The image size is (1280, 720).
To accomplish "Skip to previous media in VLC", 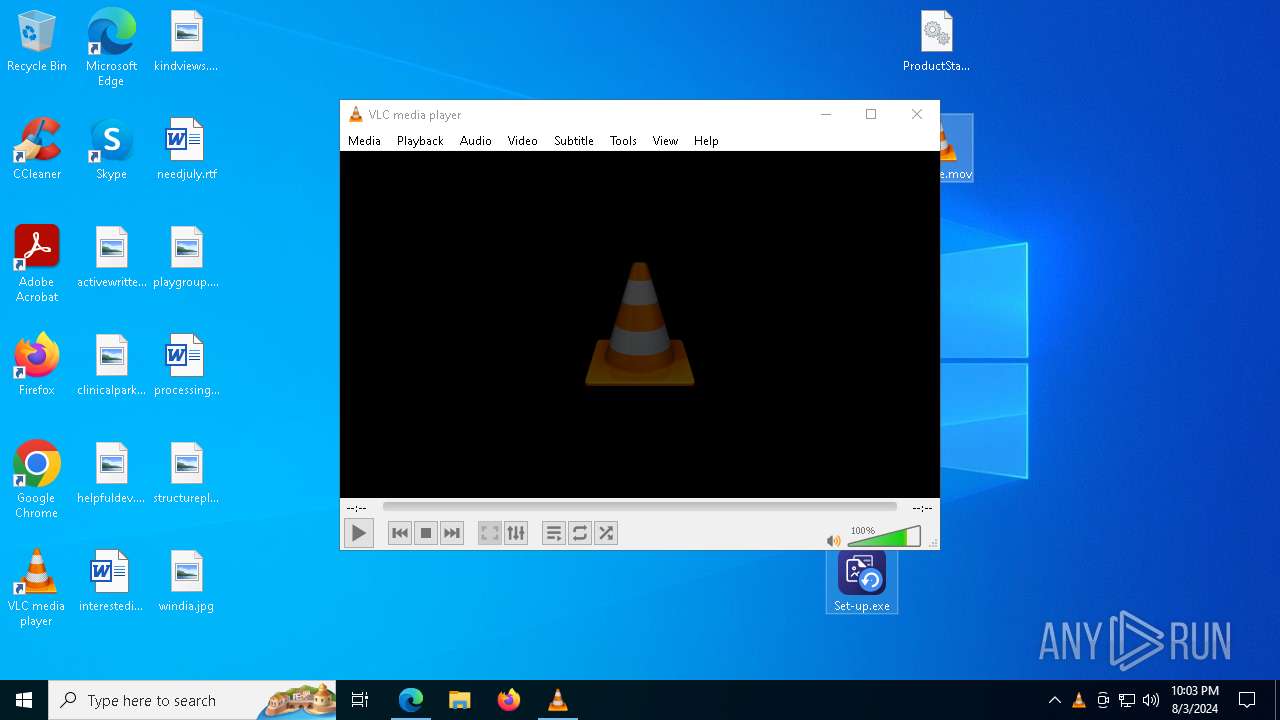I will 400,533.
